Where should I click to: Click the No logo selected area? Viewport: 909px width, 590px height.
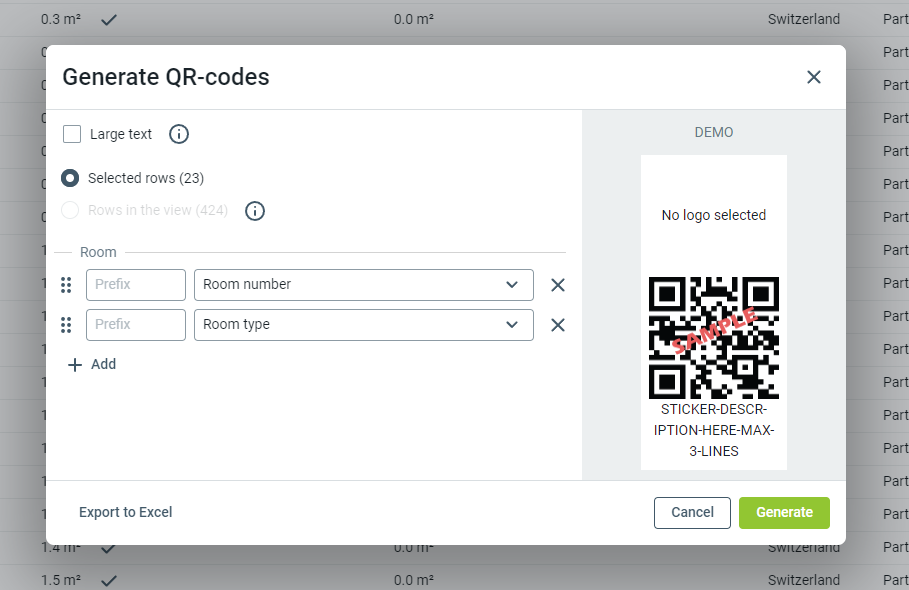714,215
